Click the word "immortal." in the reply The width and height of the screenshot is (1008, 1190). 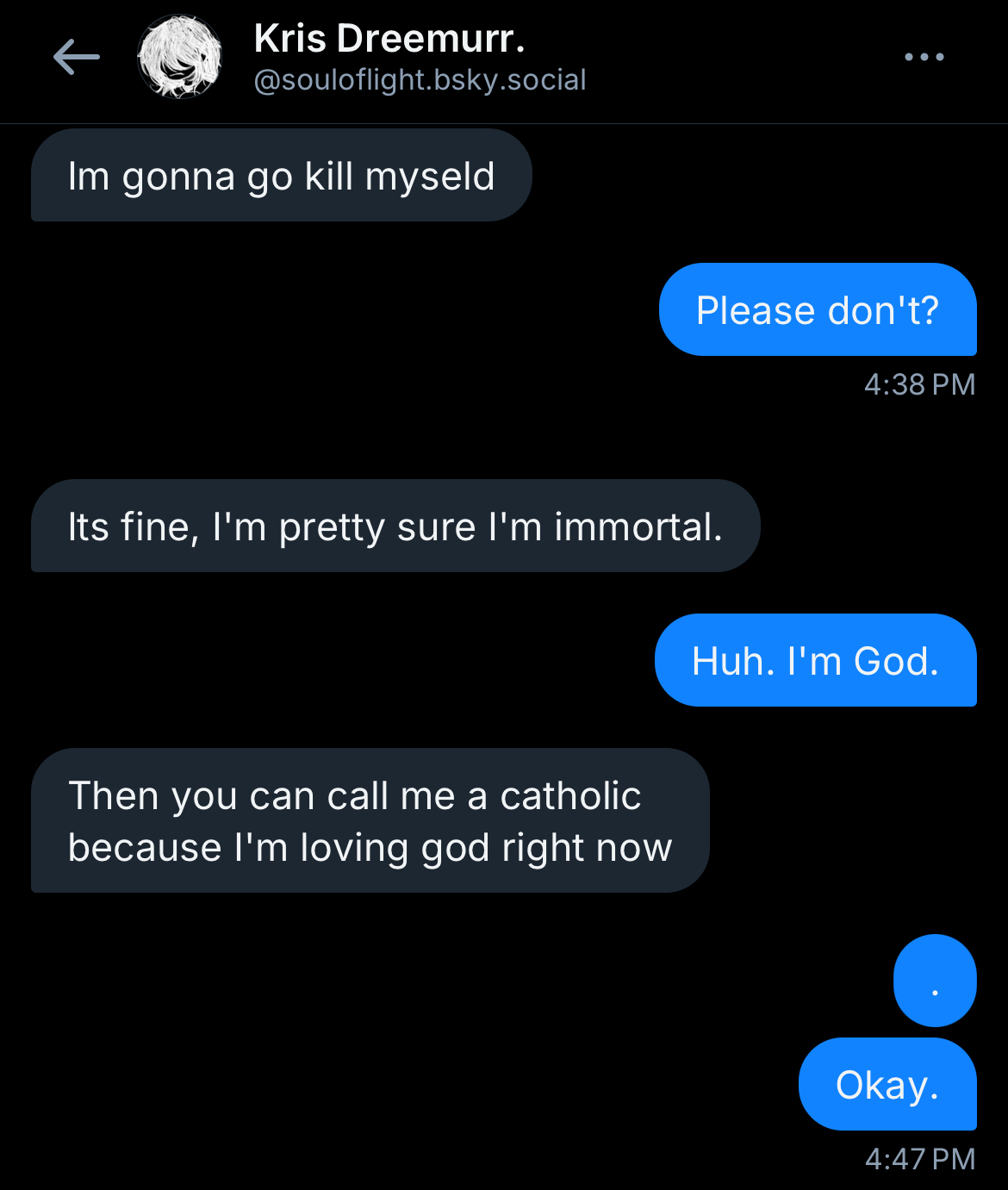[638, 527]
